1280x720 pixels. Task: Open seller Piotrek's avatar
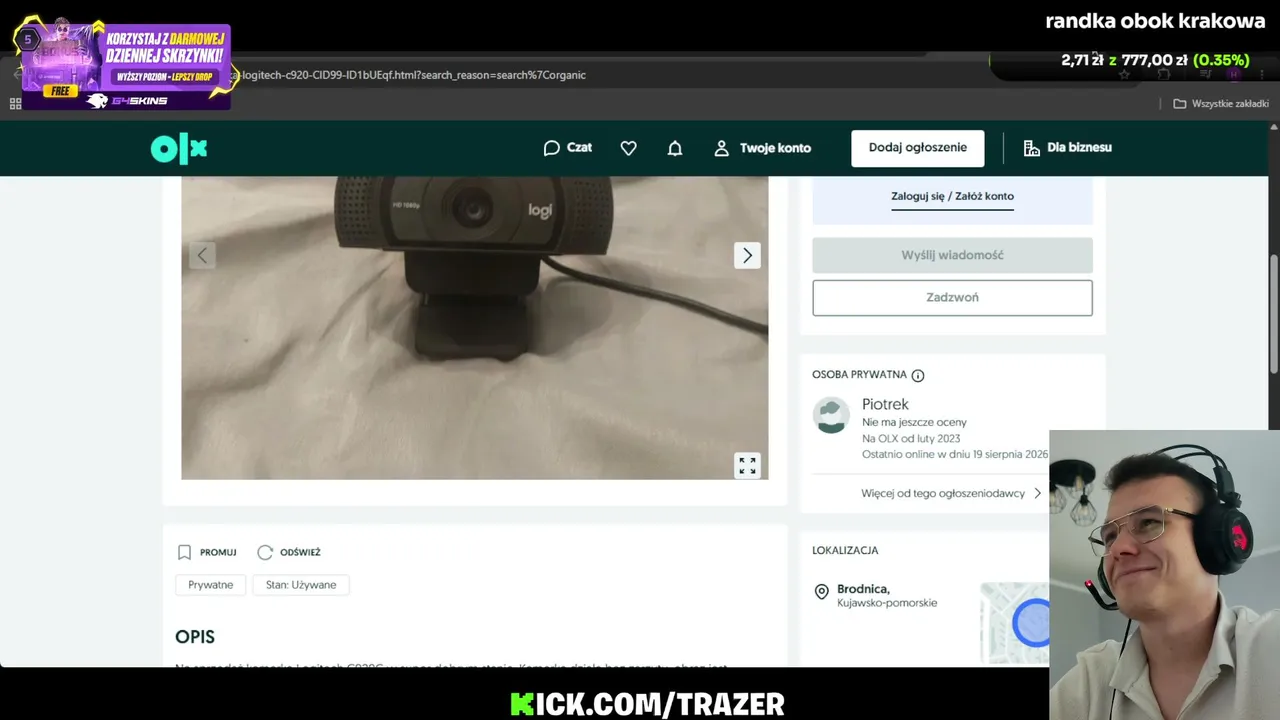(831, 415)
